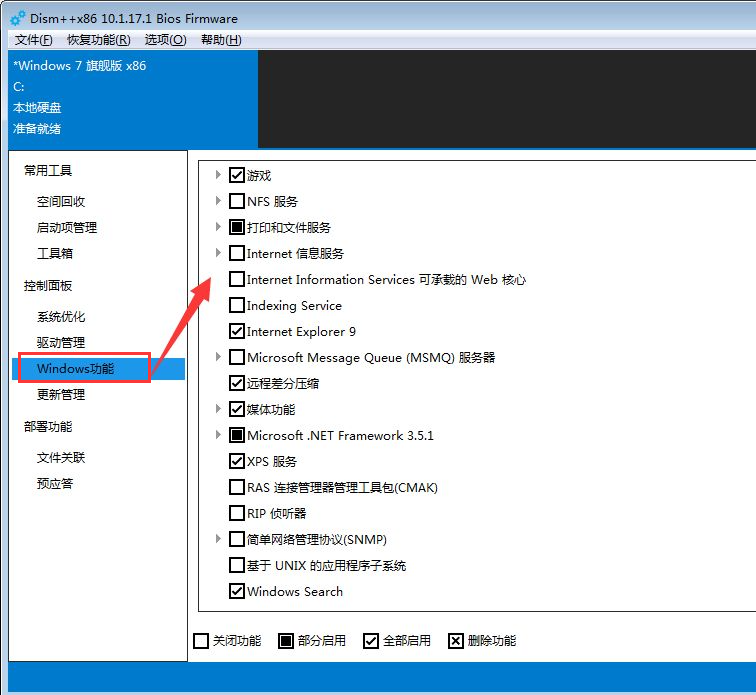Enable the Indexing Service checkbox

click(x=237, y=305)
